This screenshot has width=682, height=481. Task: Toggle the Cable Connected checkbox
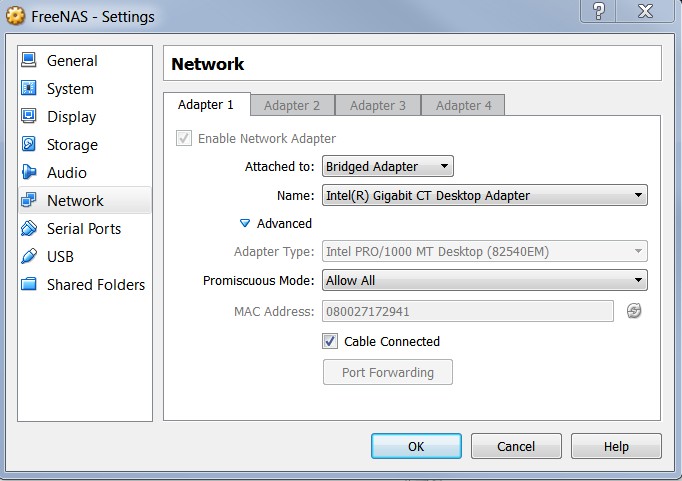point(330,341)
